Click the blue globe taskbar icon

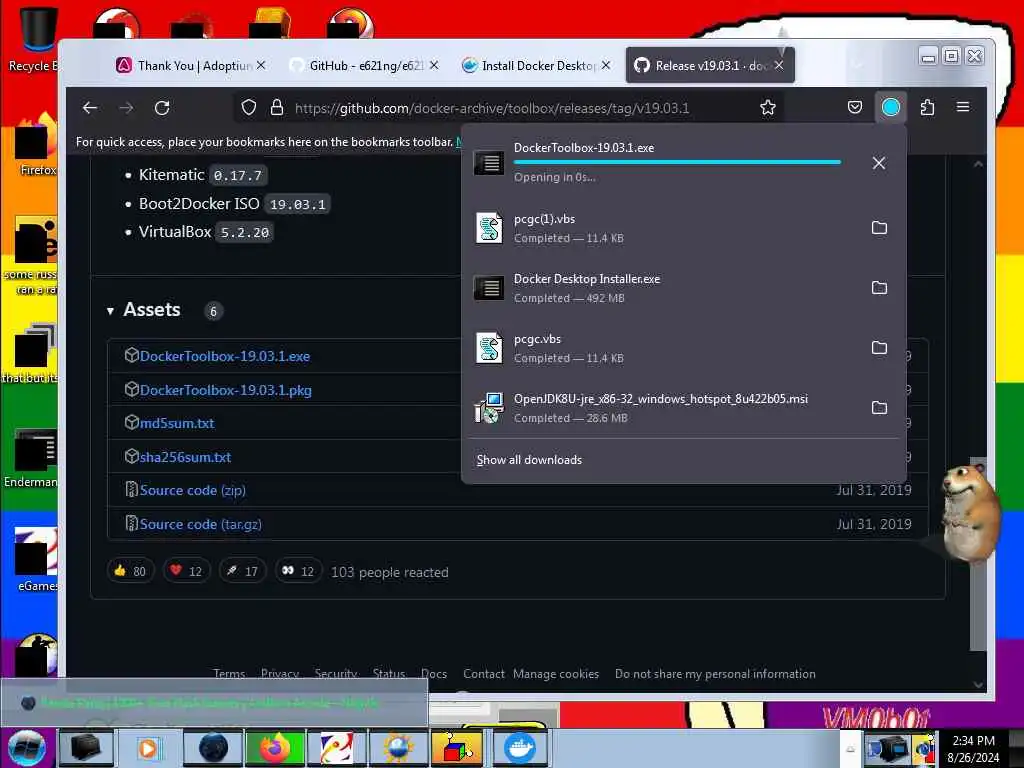(213, 748)
